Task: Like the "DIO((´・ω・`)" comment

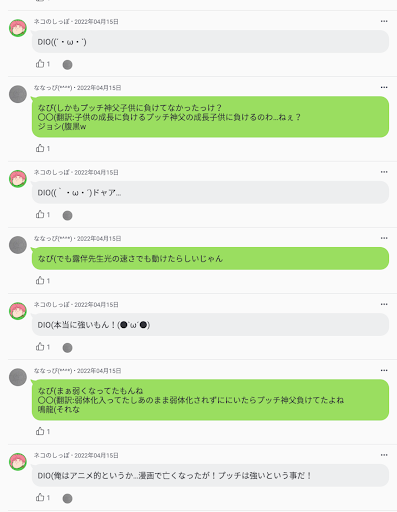Action: point(40,64)
